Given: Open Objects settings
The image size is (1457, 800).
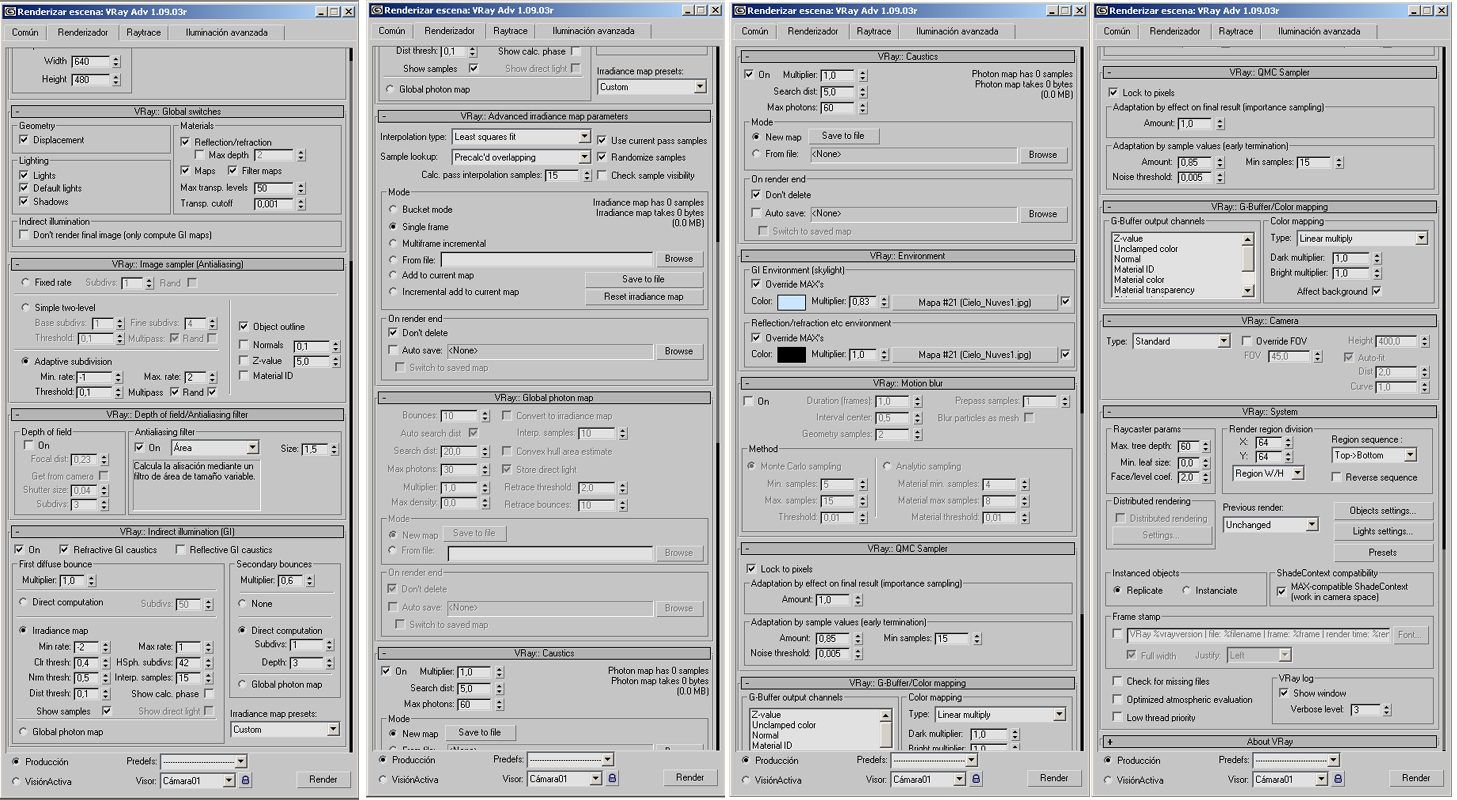Looking at the screenshot, I should [x=1383, y=511].
